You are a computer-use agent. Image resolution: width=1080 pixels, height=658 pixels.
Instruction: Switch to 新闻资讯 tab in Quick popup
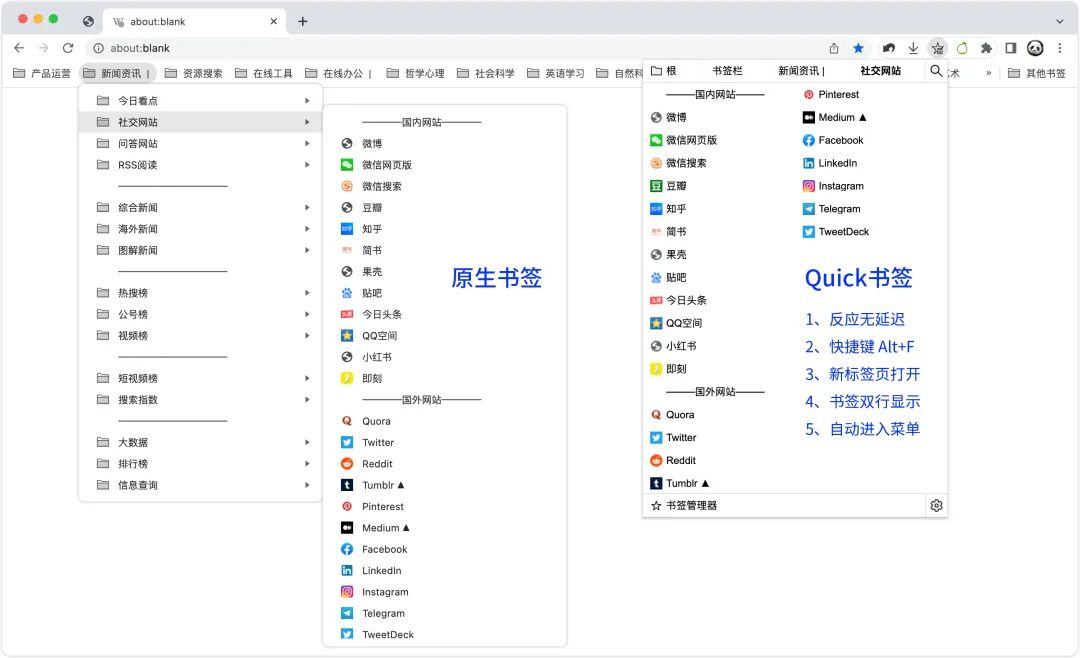coord(801,70)
